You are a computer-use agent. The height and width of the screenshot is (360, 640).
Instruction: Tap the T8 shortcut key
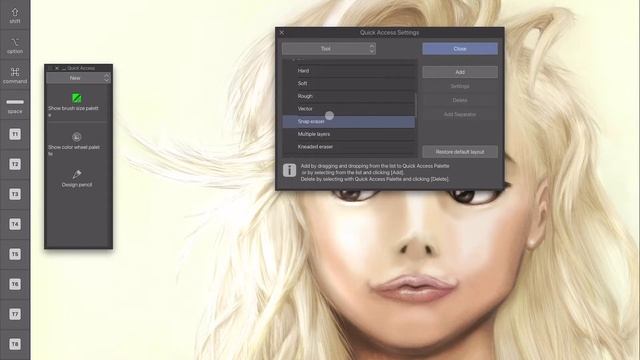pos(15,344)
